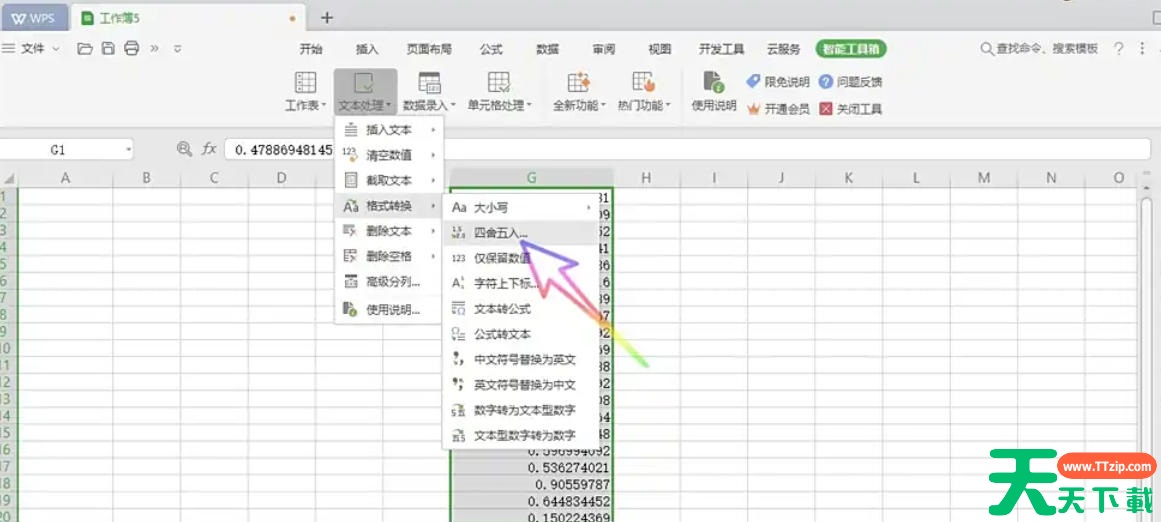This screenshot has width=1161, height=522.
Task: Switch to the 插入 ribbon tab
Action: tap(367, 49)
